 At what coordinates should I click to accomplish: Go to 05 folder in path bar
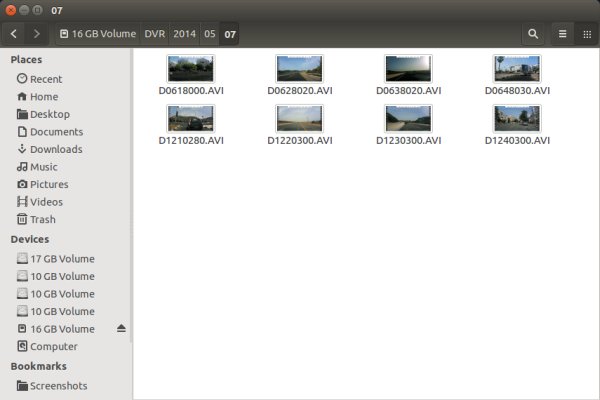(209, 34)
